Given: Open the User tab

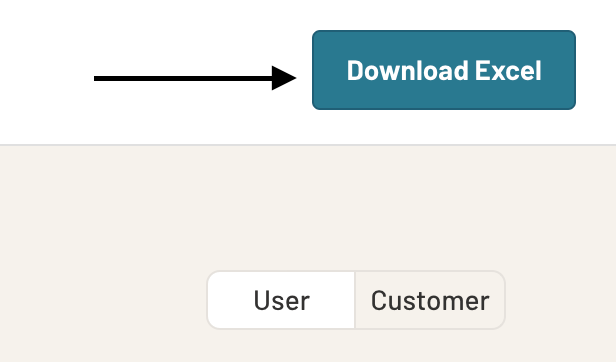Looking at the screenshot, I should pos(281,300).
